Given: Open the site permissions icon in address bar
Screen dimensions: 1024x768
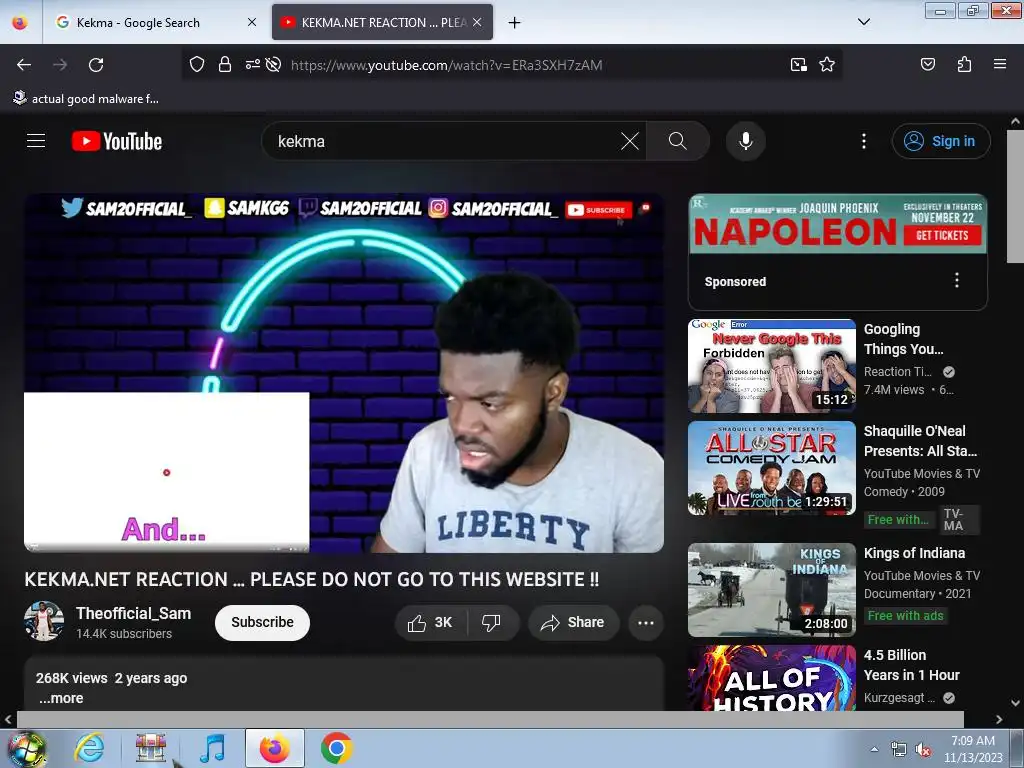Looking at the screenshot, I should pos(253,65).
